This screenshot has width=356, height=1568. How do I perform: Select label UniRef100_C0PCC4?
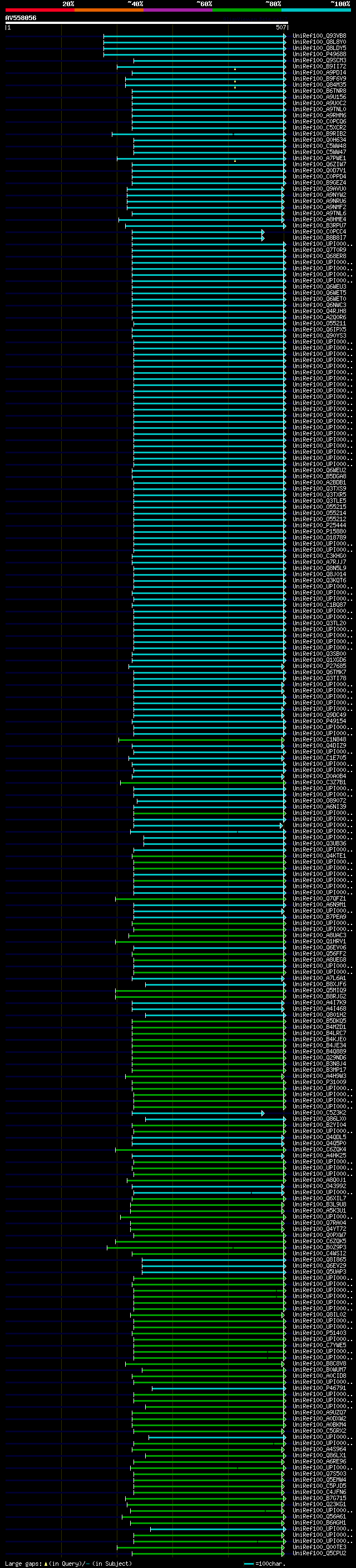(x=319, y=232)
